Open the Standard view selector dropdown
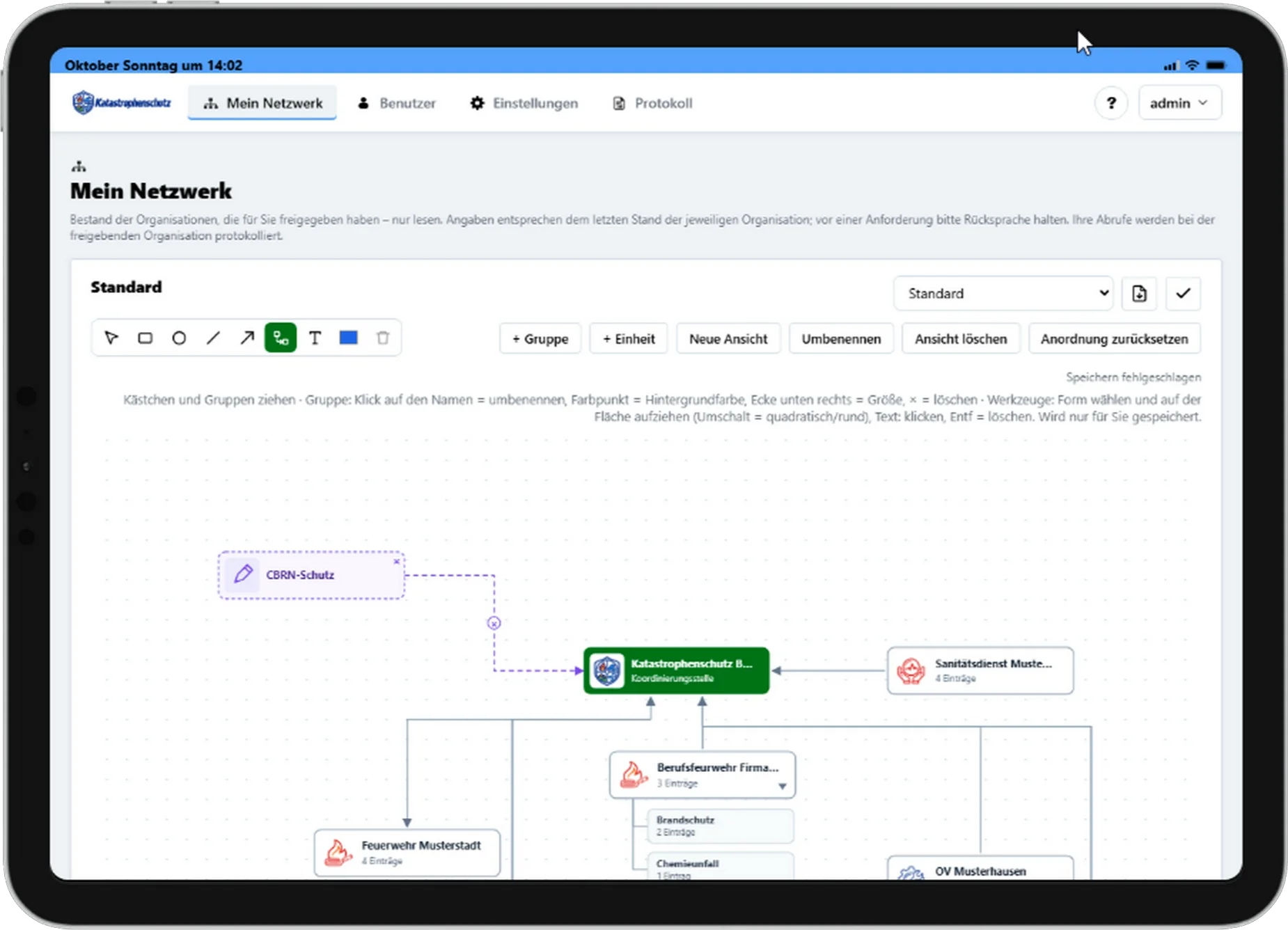Viewport: 1288px width, 930px height. coord(1003,294)
